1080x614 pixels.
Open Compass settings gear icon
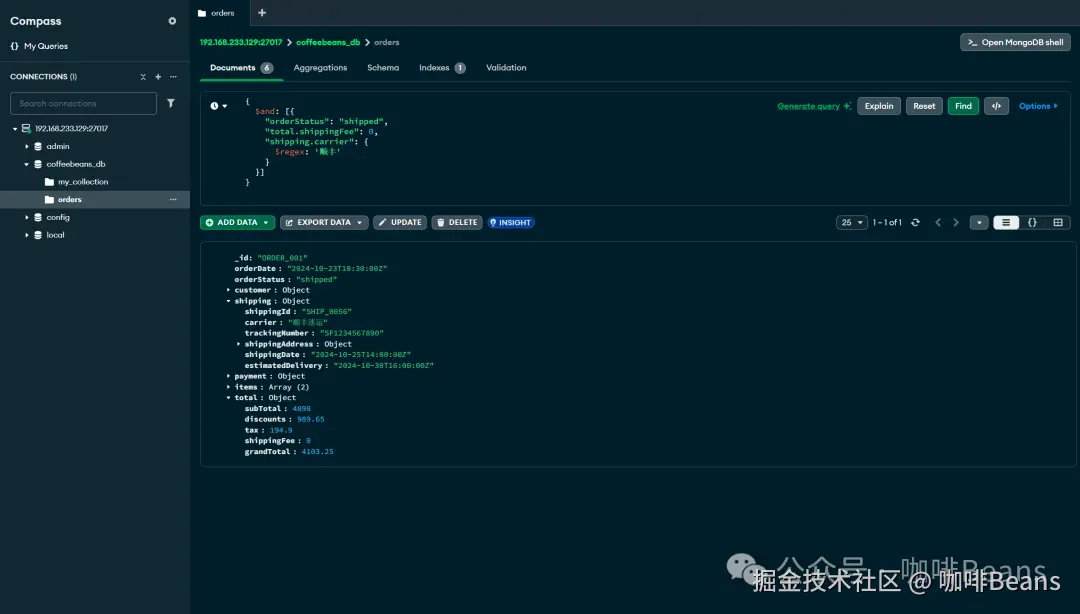point(172,21)
